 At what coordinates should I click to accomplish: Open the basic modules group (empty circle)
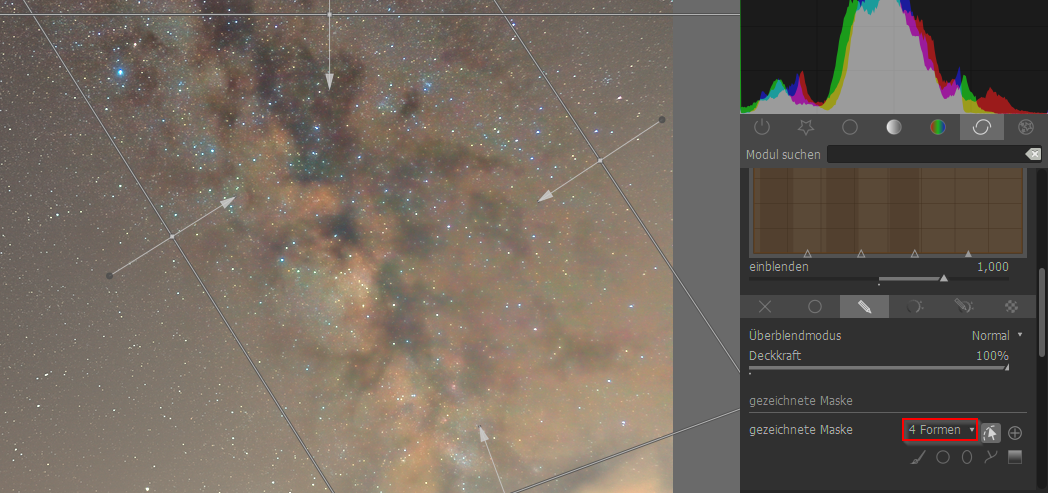(849, 127)
